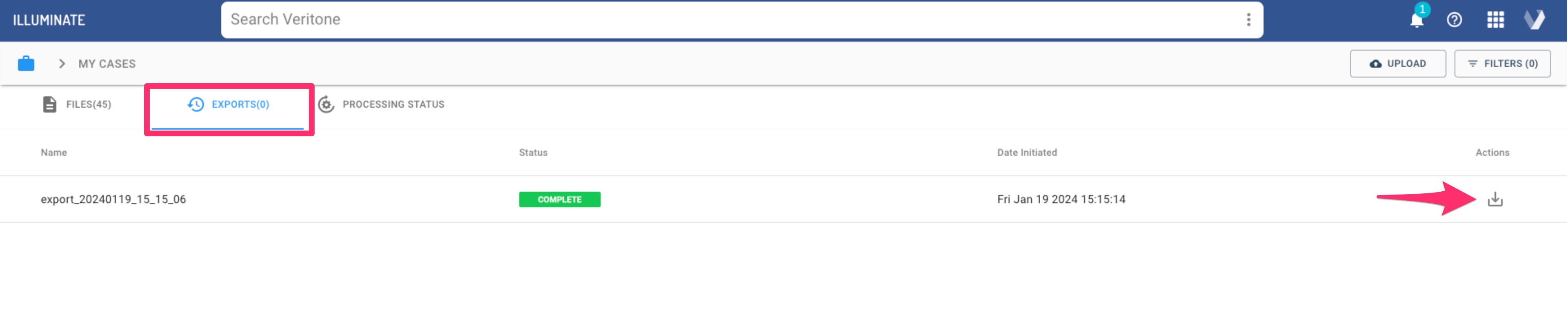Open search options three-dot menu
1568x319 pixels.
pyautogui.click(x=1248, y=20)
